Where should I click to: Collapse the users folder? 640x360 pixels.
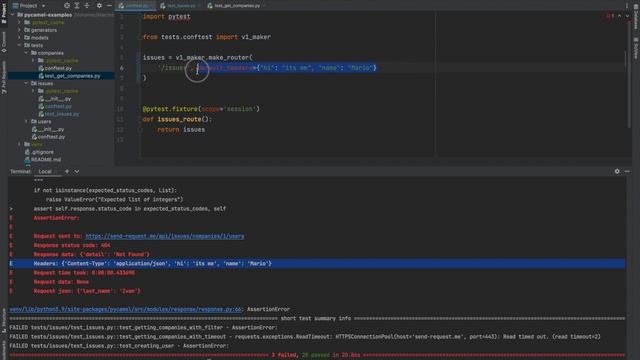[x=27, y=122]
